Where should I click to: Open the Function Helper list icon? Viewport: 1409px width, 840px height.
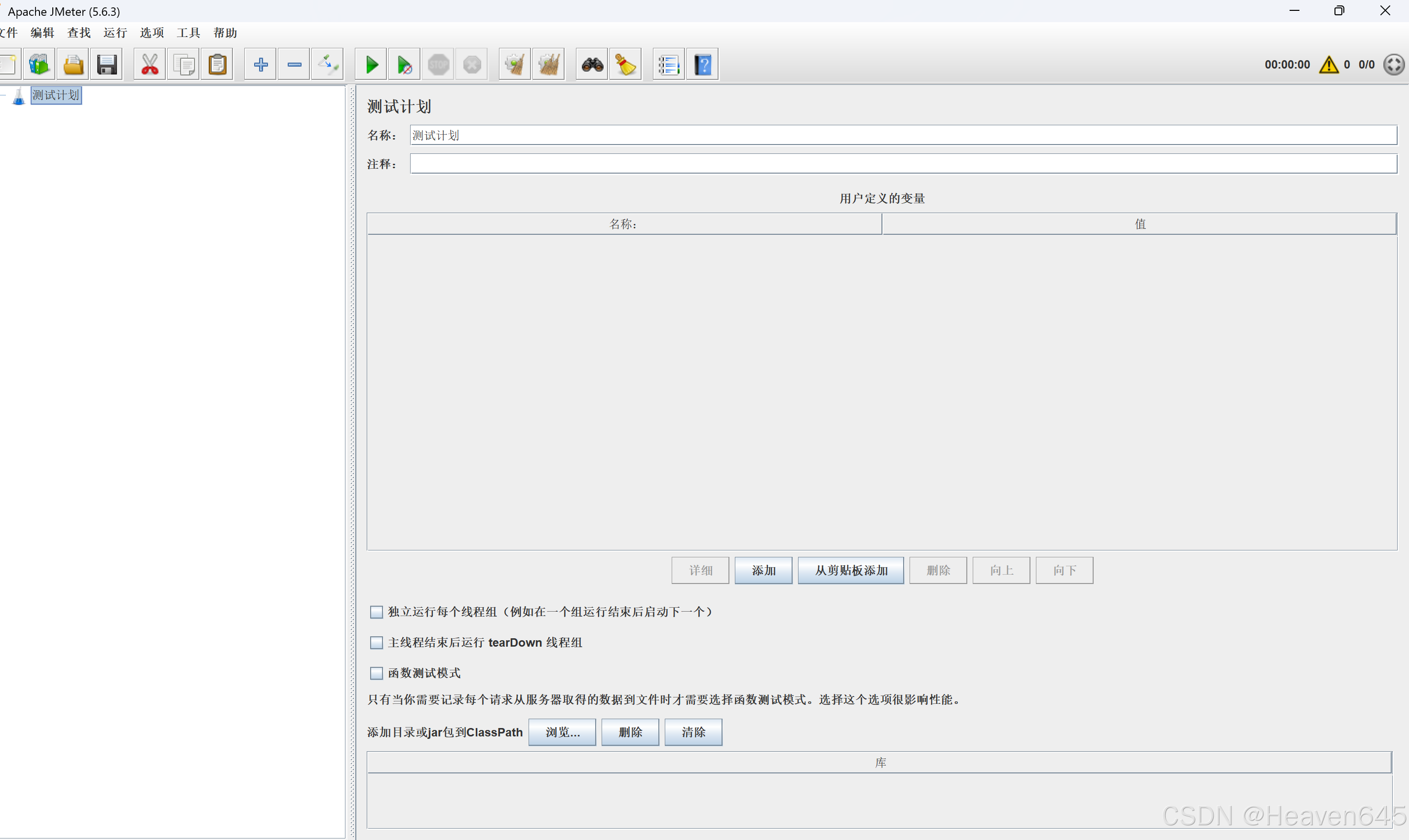point(668,65)
